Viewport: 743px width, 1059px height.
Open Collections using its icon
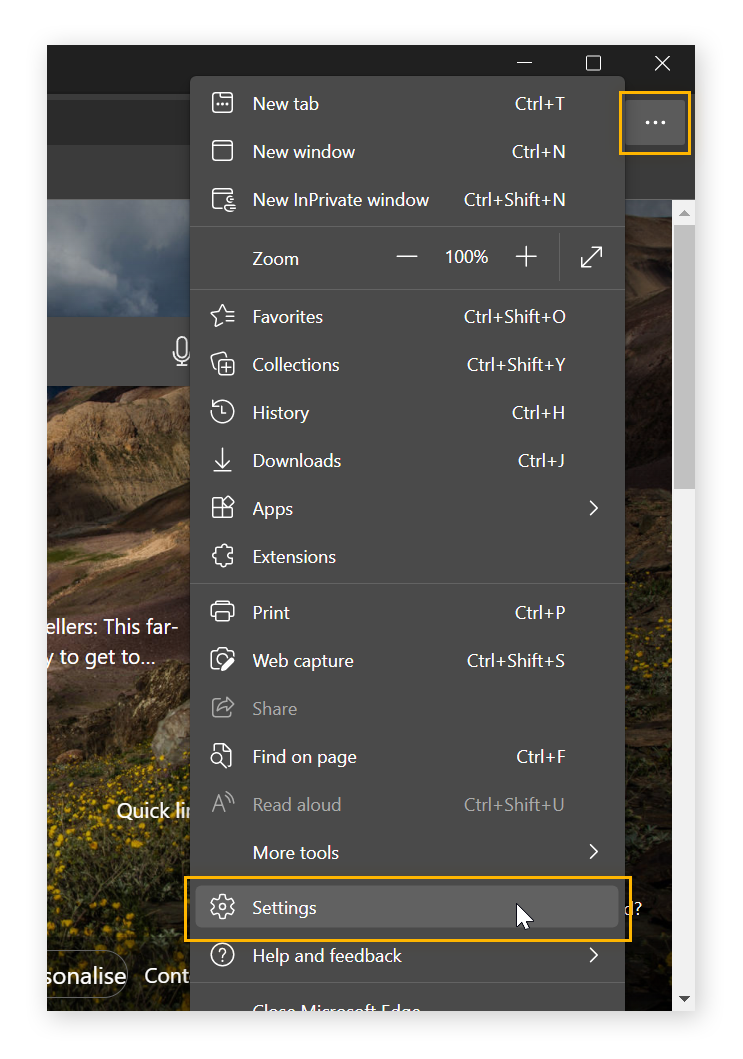pyautogui.click(x=223, y=364)
